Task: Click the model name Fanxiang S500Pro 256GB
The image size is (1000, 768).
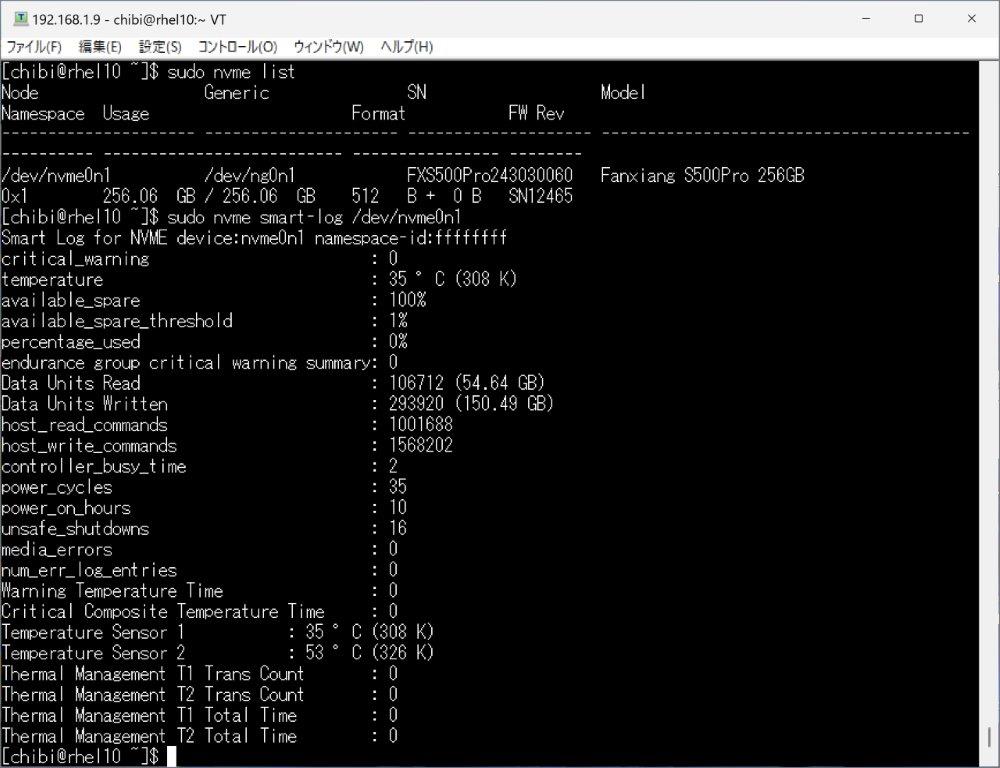Action: point(702,176)
